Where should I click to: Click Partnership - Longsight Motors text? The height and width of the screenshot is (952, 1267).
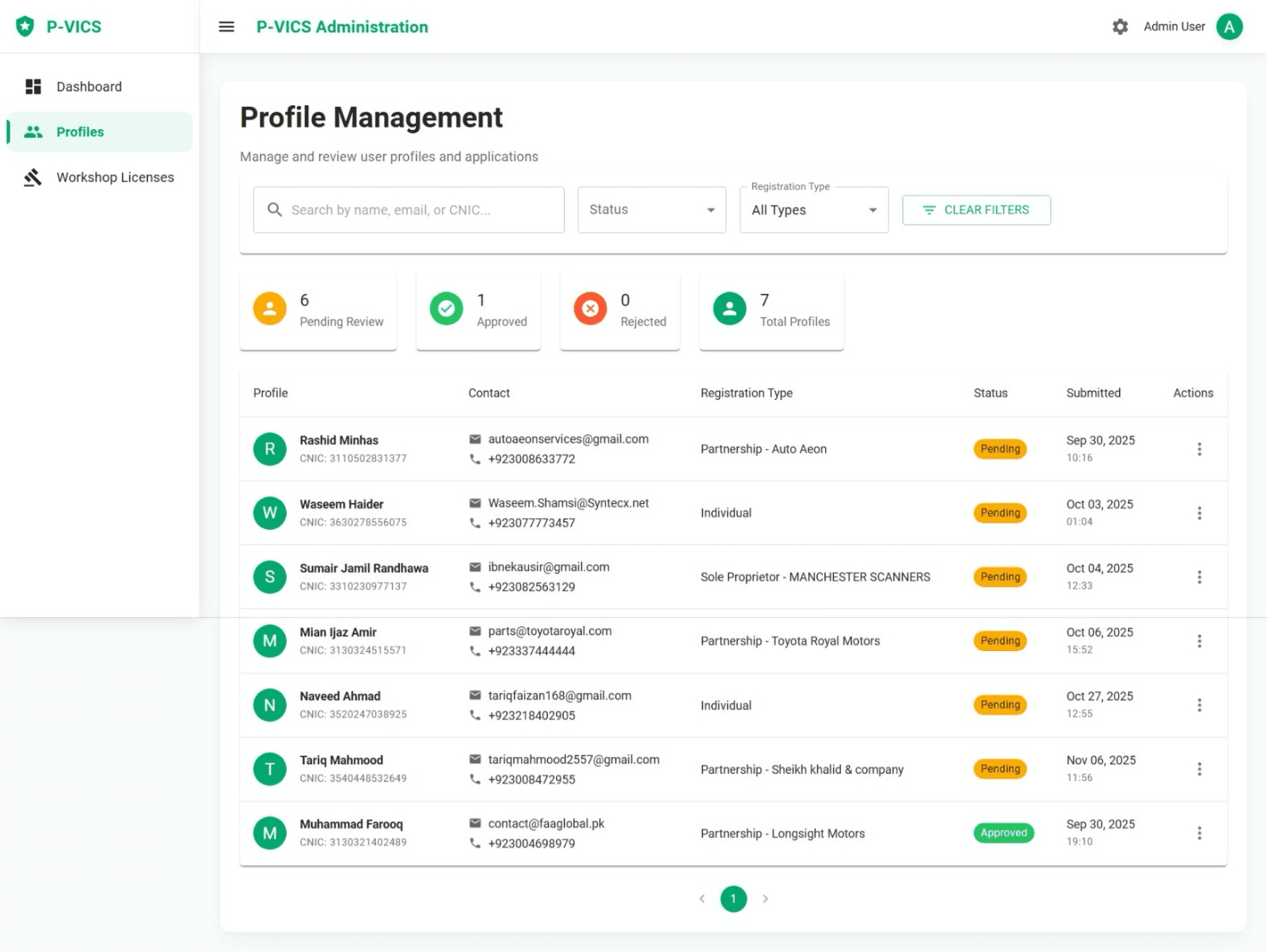click(783, 833)
